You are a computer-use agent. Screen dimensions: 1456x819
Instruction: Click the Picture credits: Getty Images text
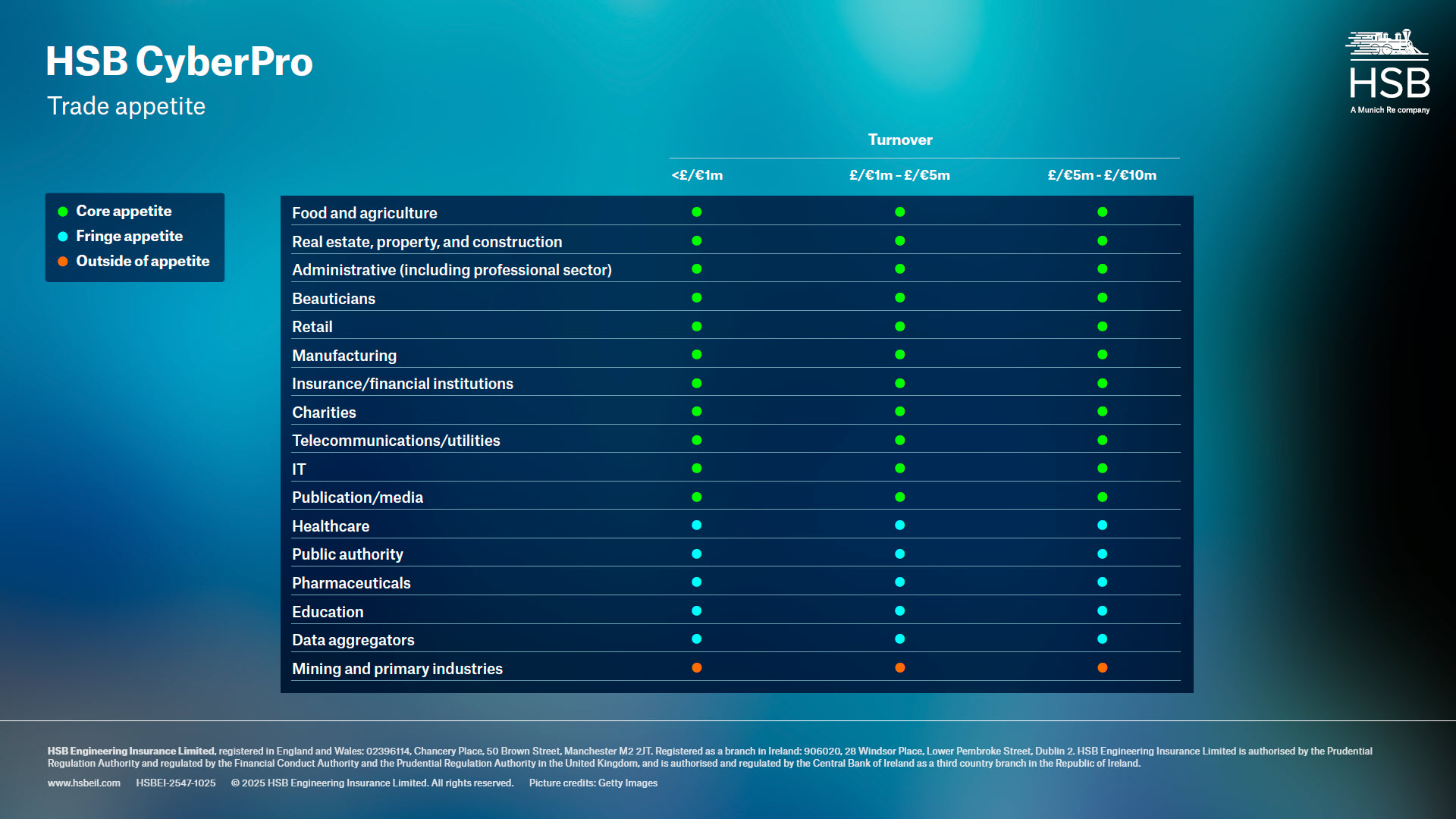(593, 783)
